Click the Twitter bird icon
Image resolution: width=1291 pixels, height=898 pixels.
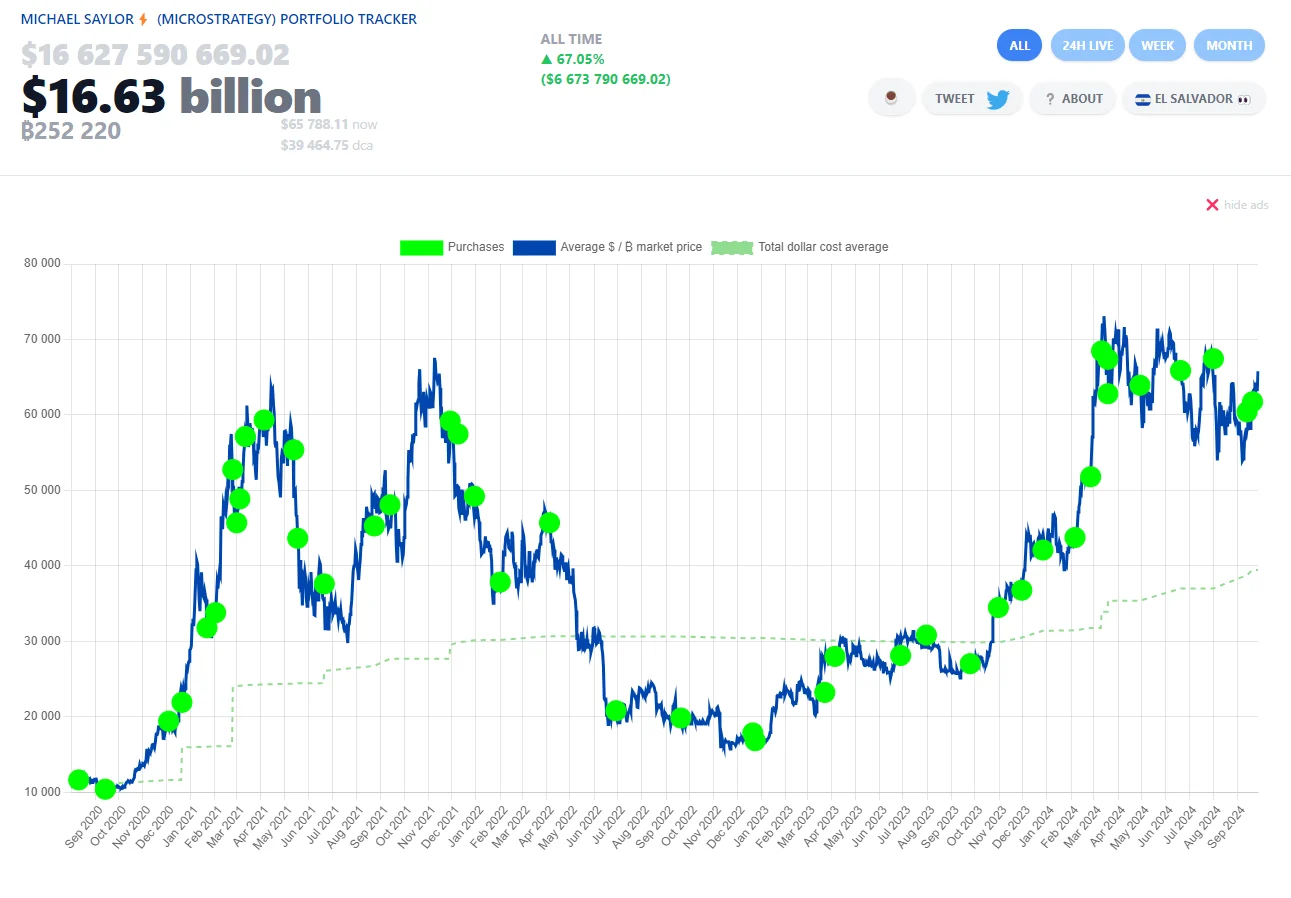(997, 99)
